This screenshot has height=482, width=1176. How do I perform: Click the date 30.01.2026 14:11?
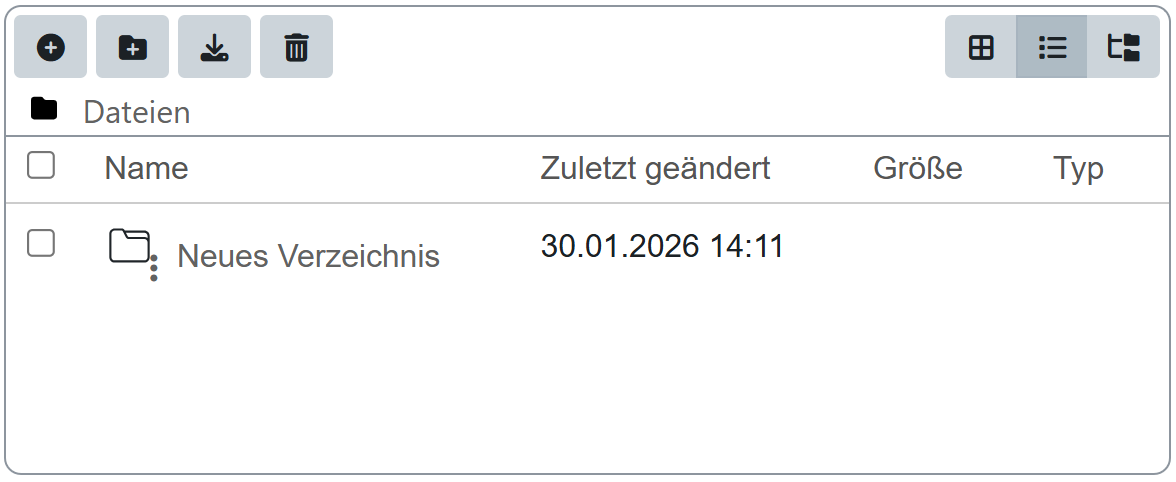coord(661,246)
